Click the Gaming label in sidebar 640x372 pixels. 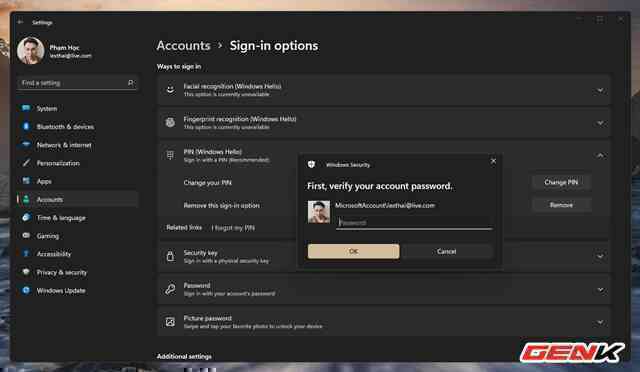[48, 236]
